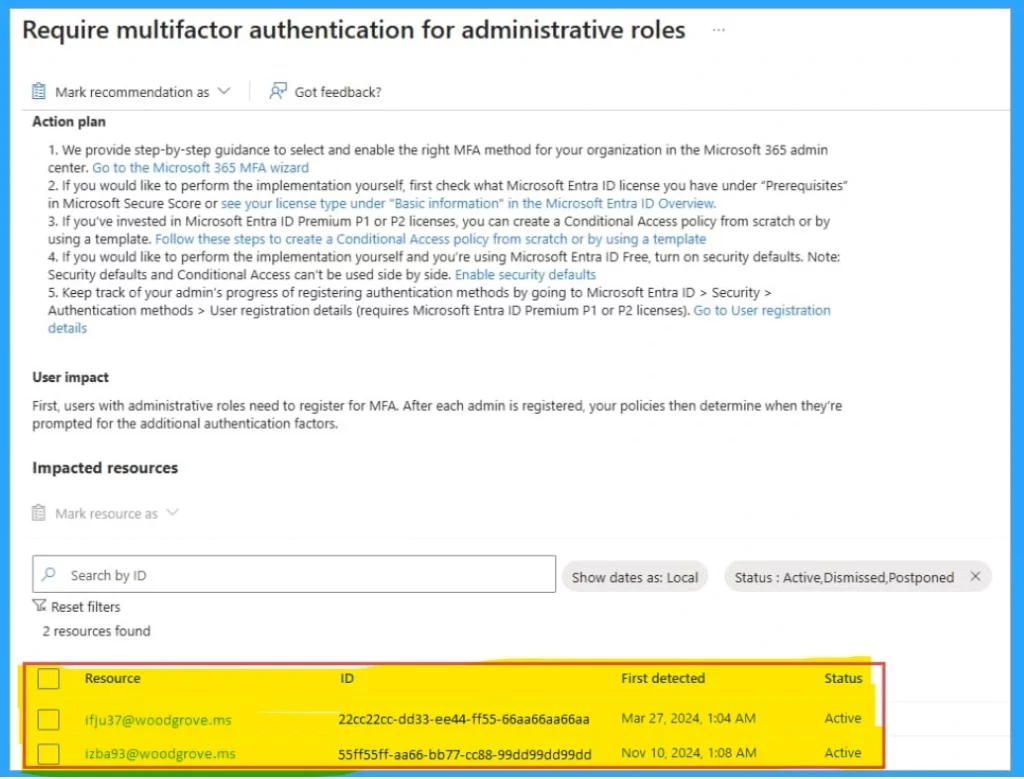This screenshot has height=779, width=1024.
Task: Sort by the ID column header
Action: tap(347, 678)
